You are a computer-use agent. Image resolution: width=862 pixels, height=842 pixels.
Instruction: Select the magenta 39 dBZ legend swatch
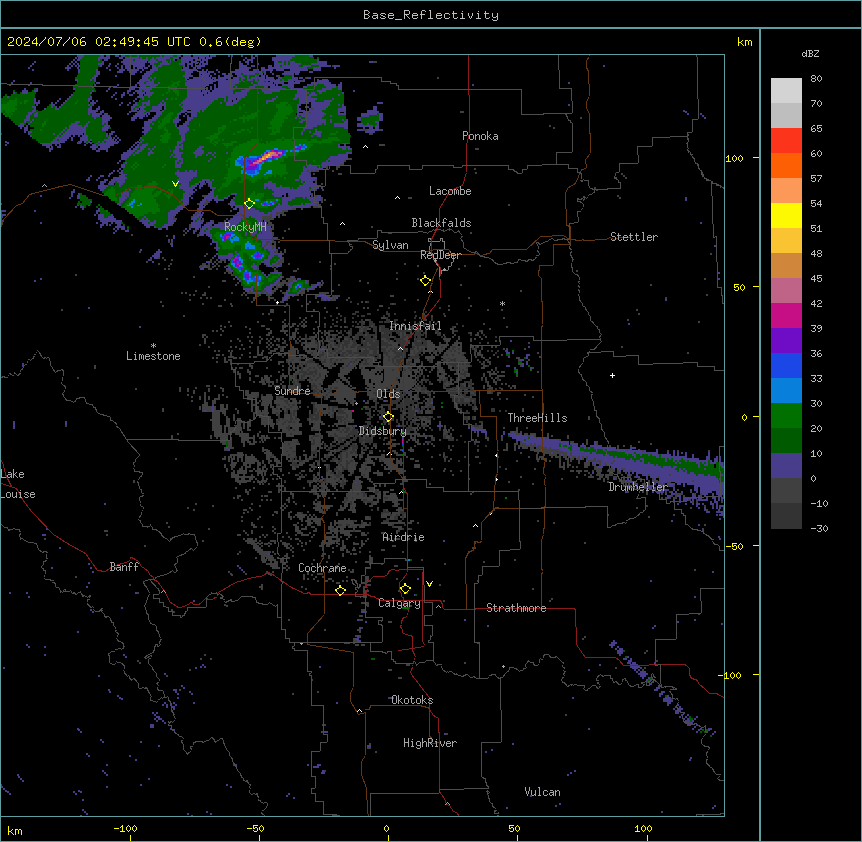tap(786, 315)
